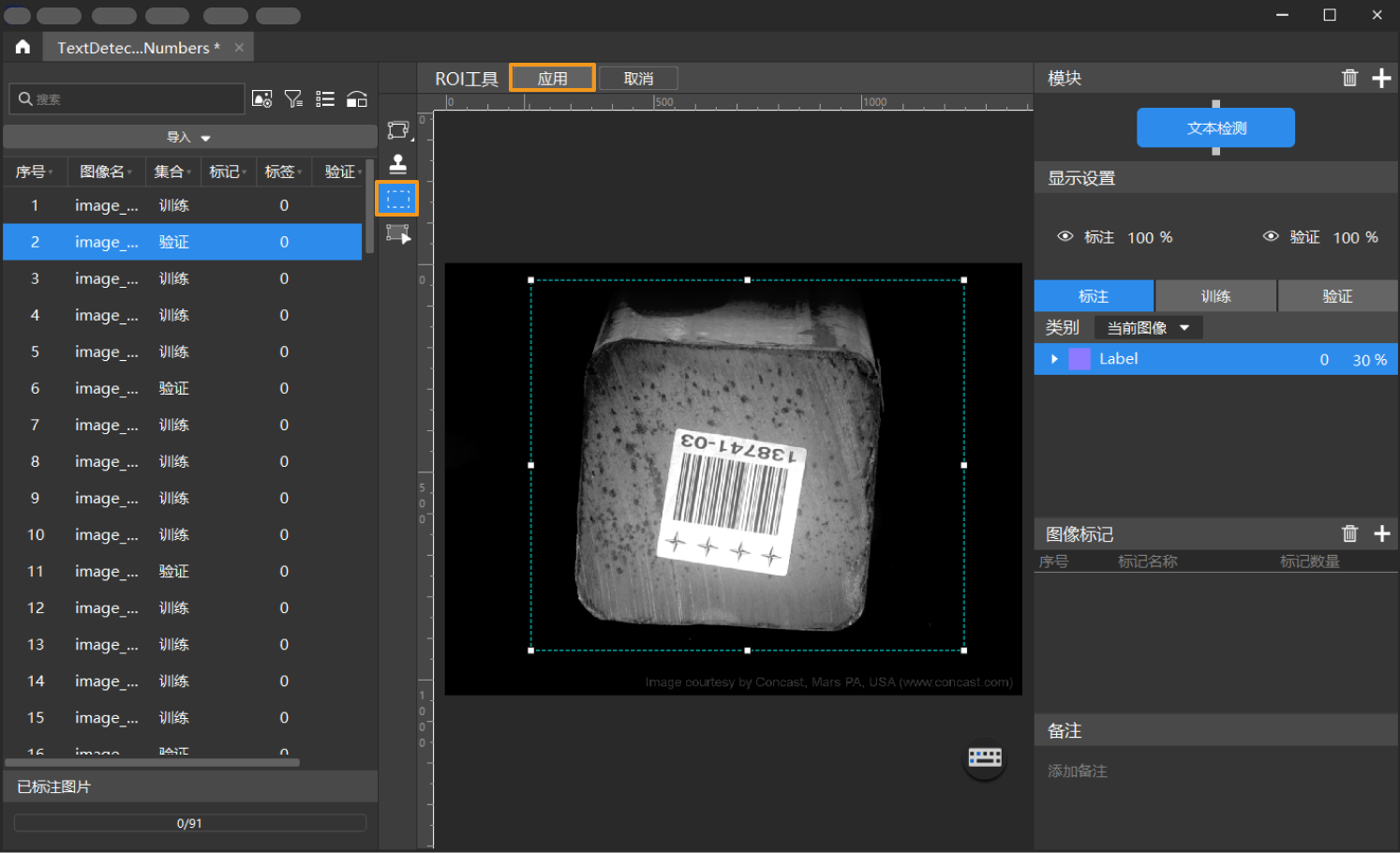Select image row number 1

coord(183,205)
